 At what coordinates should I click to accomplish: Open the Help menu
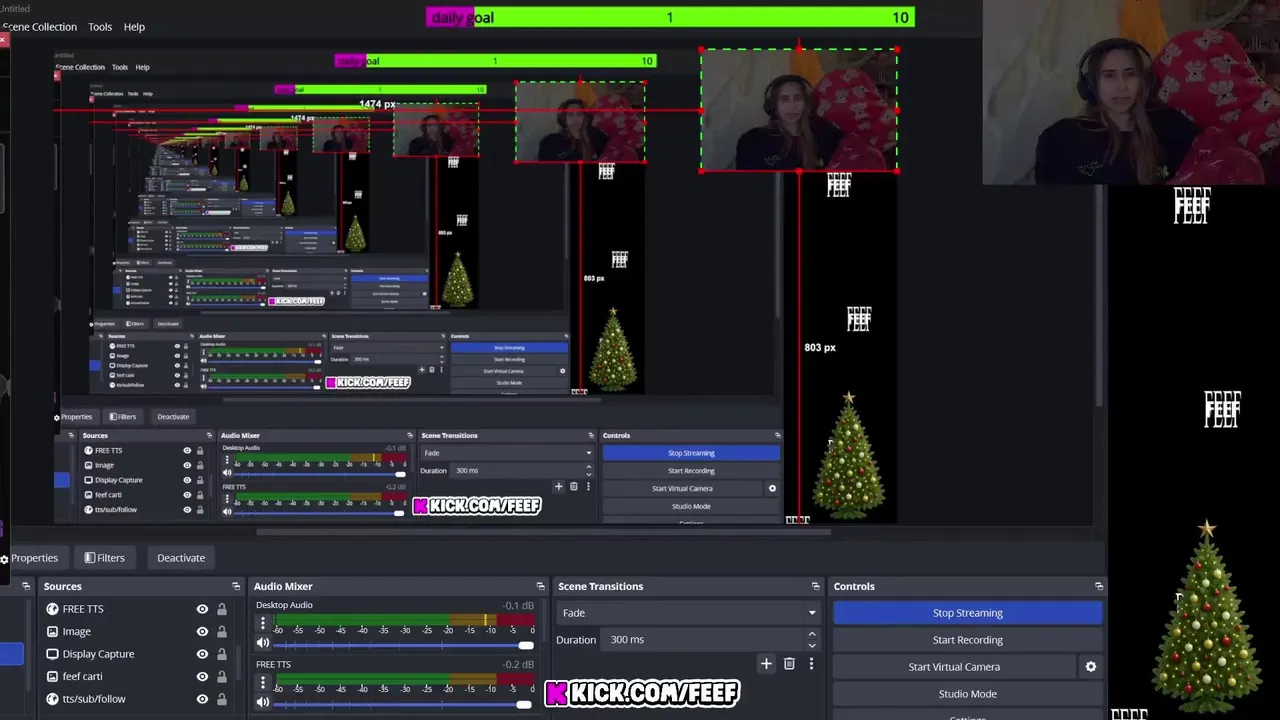coord(134,27)
